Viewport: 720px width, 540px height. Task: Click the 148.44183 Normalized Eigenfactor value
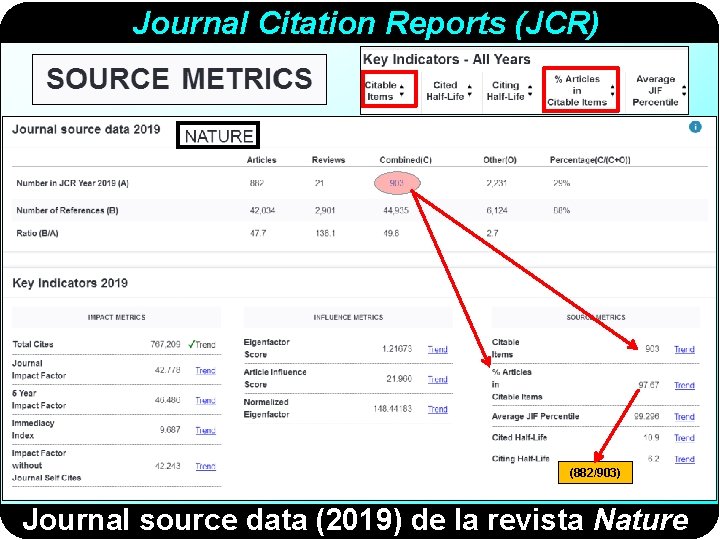click(393, 409)
